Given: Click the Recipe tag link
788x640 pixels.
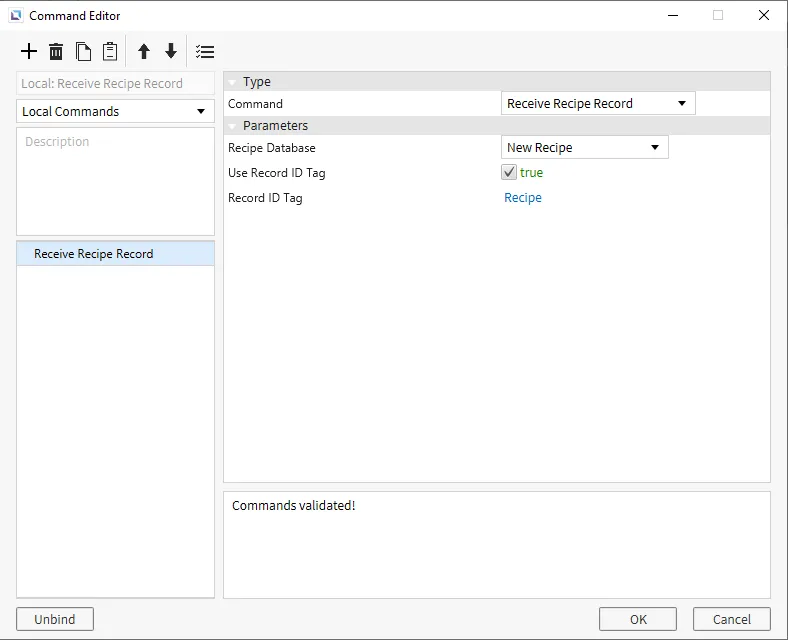Looking at the screenshot, I should point(523,198).
